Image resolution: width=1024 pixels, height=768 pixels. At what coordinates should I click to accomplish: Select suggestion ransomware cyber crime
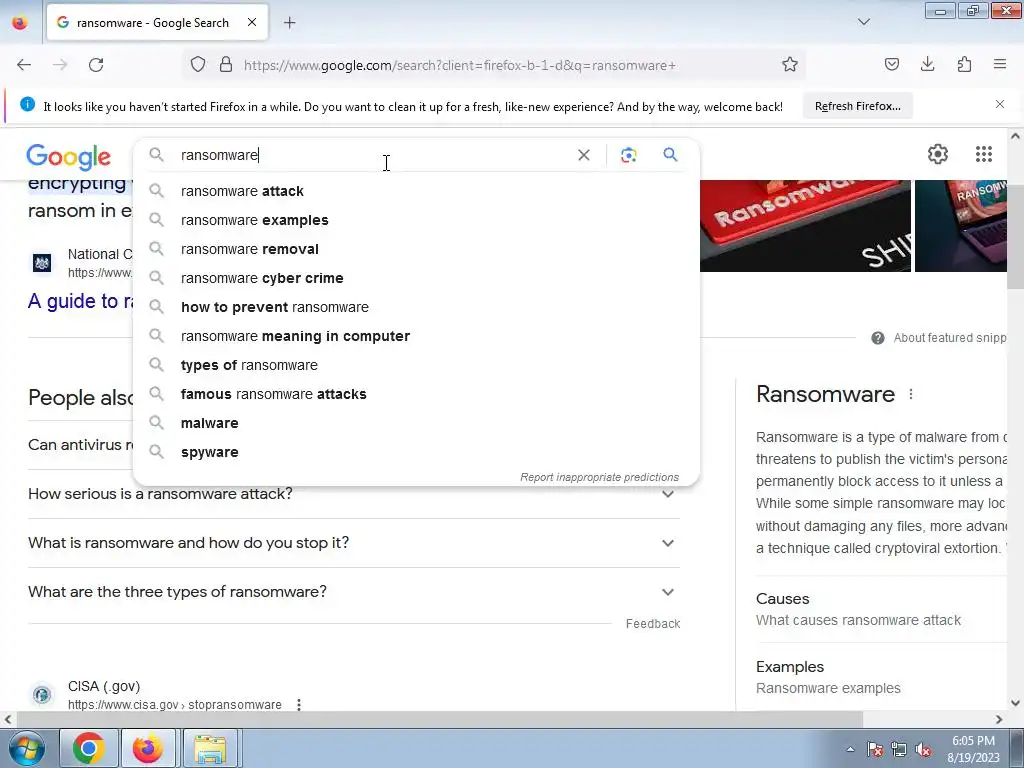point(416,278)
